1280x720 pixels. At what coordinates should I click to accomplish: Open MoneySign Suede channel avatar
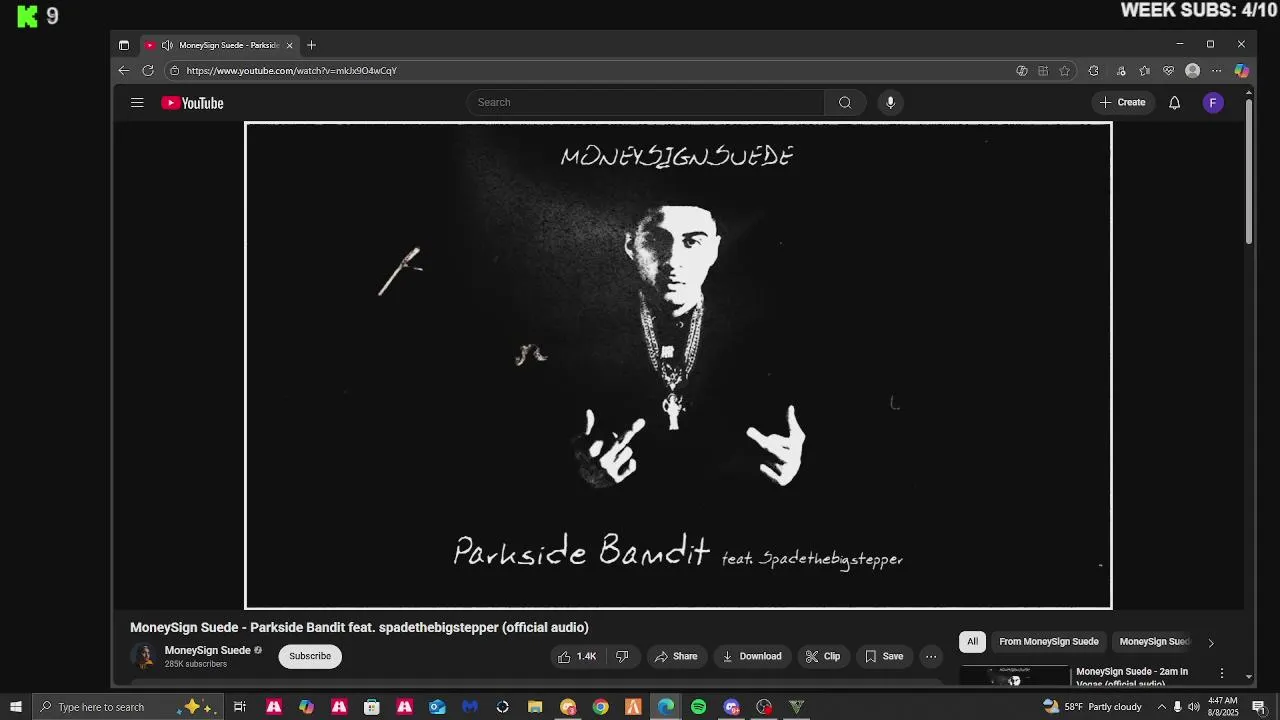144,656
